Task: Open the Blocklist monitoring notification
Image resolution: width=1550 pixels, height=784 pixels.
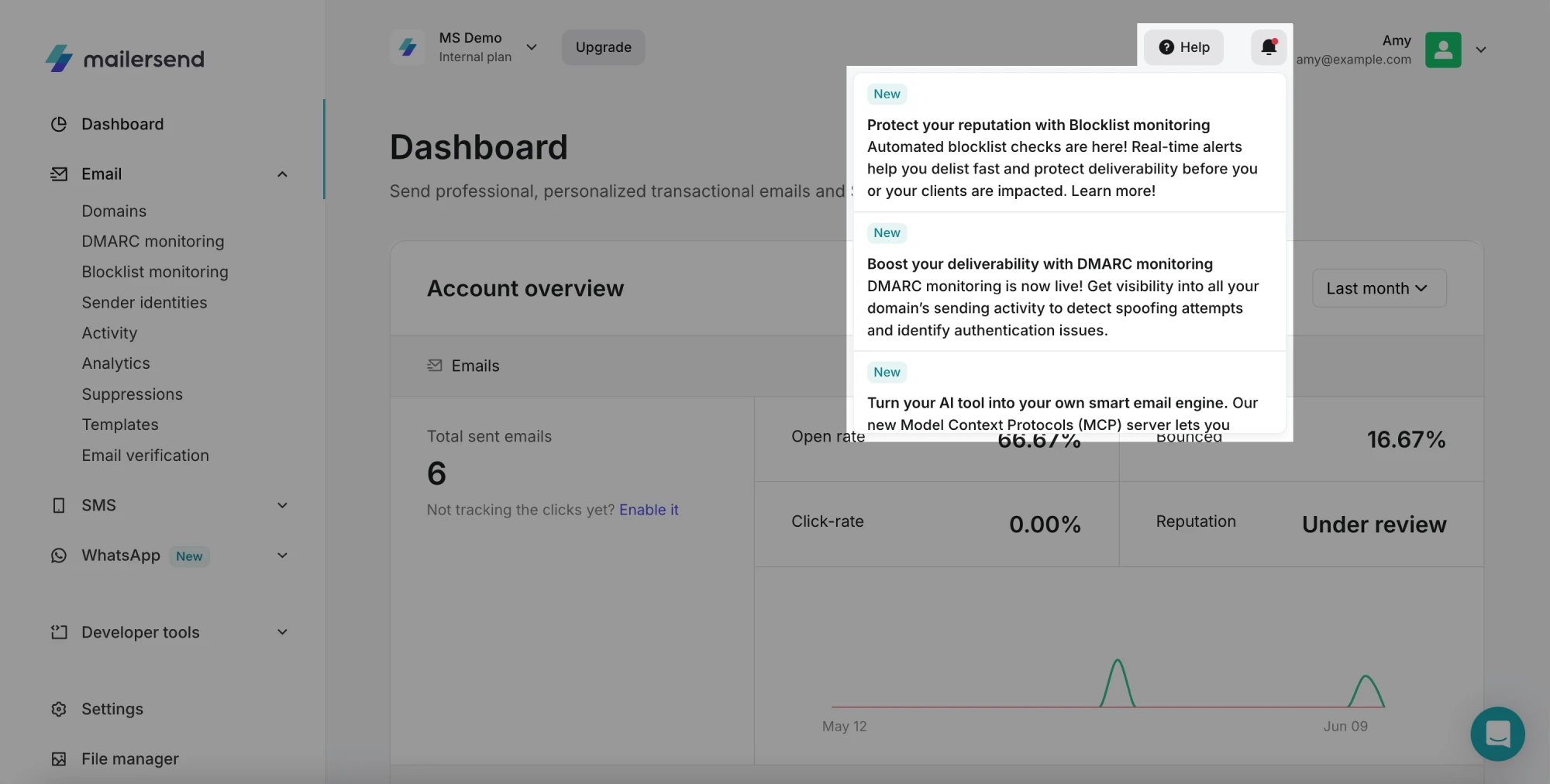Action: (1069, 143)
